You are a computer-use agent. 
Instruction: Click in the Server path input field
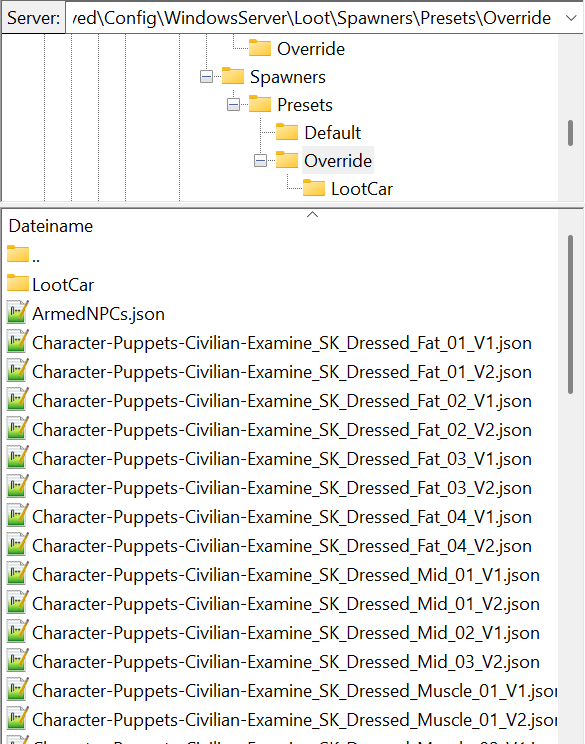coord(314,18)
